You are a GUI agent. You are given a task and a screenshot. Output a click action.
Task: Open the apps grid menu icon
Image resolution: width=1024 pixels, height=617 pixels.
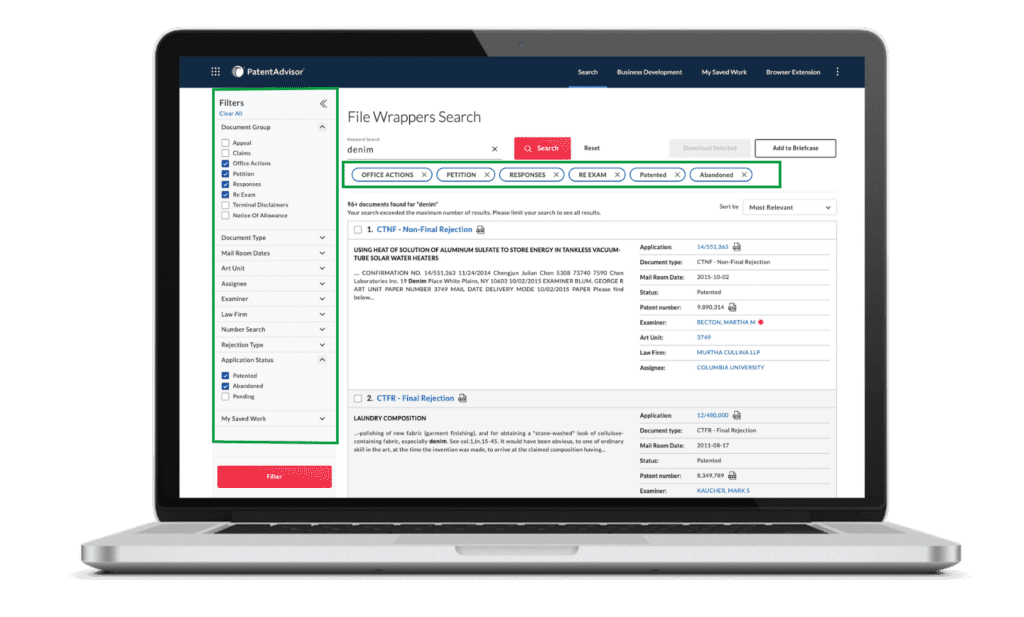coord(215,72)
